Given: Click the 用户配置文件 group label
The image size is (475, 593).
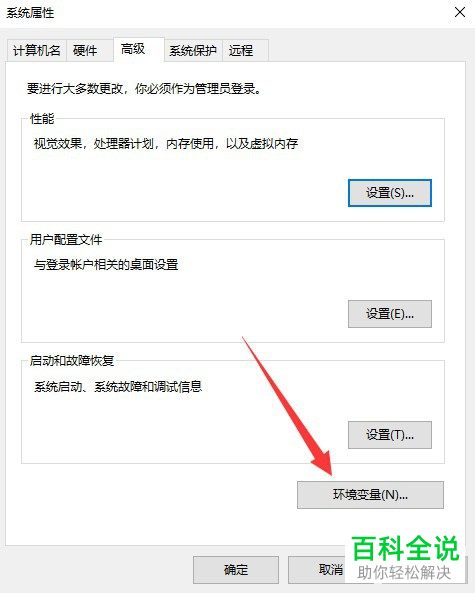Looking at the screenshot, I should pyautogui.click(x=66, y=239).
